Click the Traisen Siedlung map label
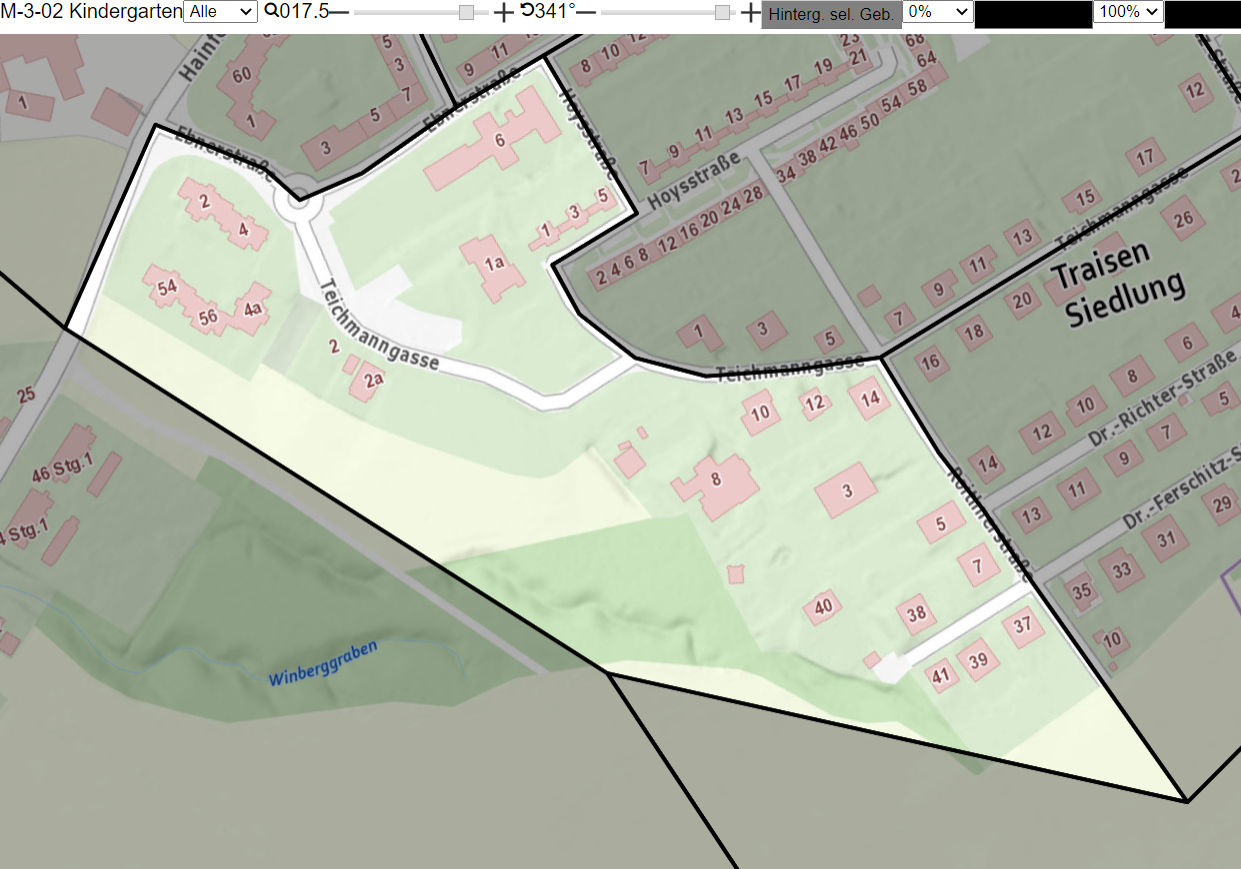 pyautogui.click(x=1118, y=283)
